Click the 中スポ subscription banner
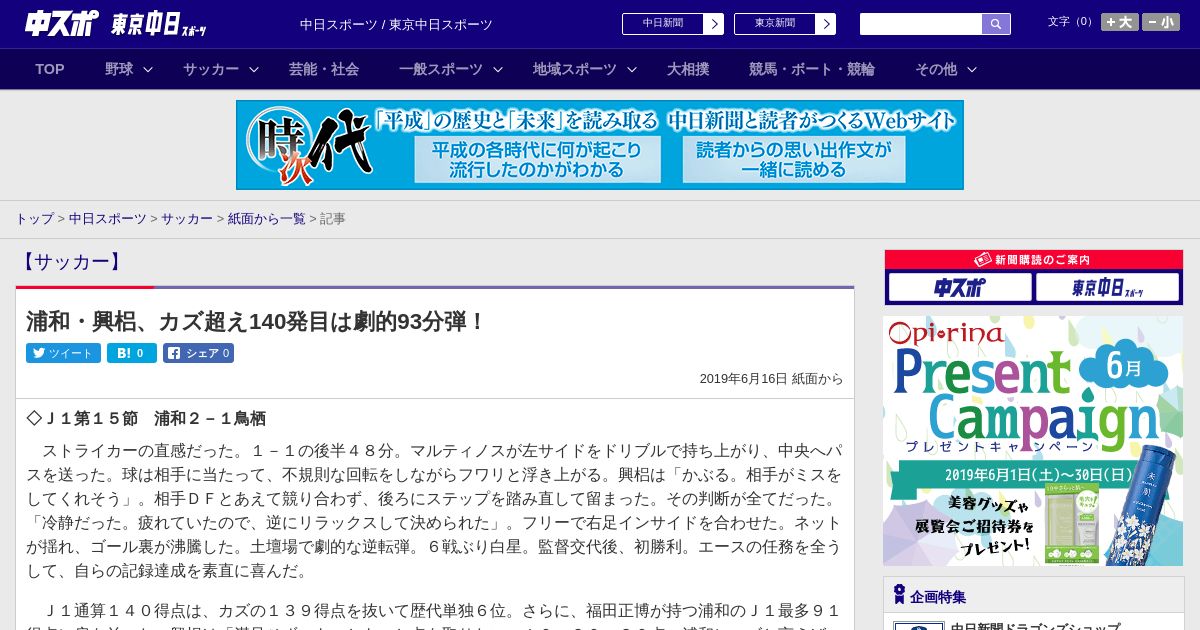The image size is (1200, 630). [960, 288]
